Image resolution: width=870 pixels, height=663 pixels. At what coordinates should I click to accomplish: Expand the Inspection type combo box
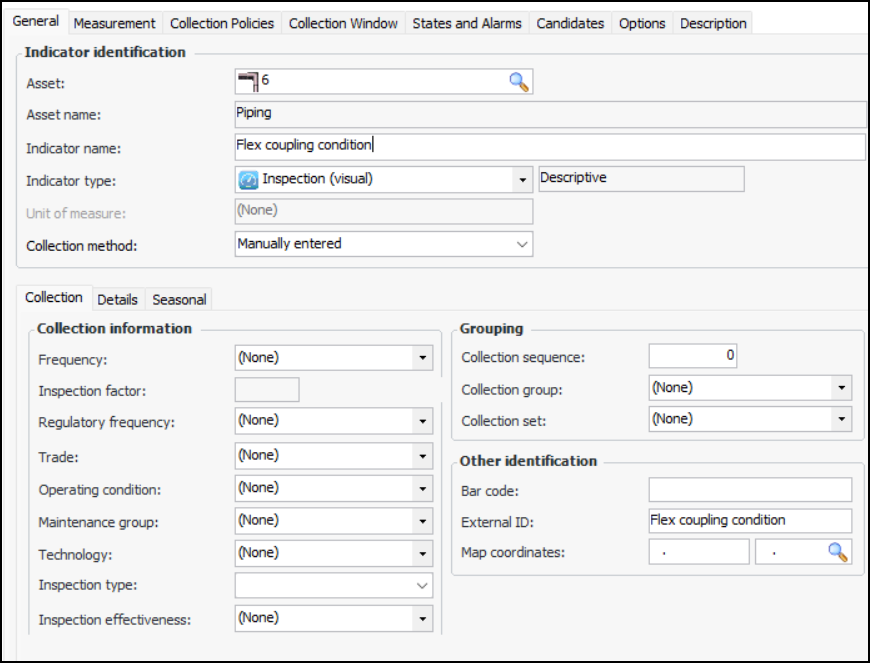tap(422, 586)
